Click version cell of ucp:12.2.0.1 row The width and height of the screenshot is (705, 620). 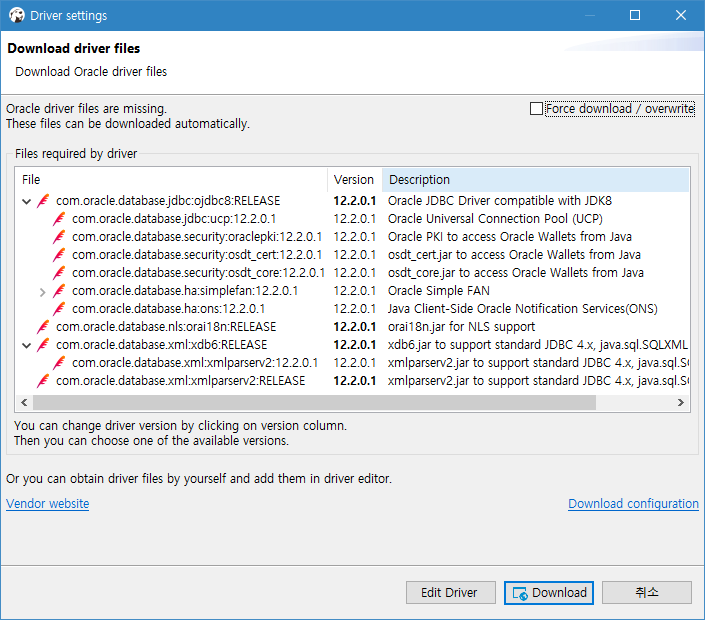(354, 219)
